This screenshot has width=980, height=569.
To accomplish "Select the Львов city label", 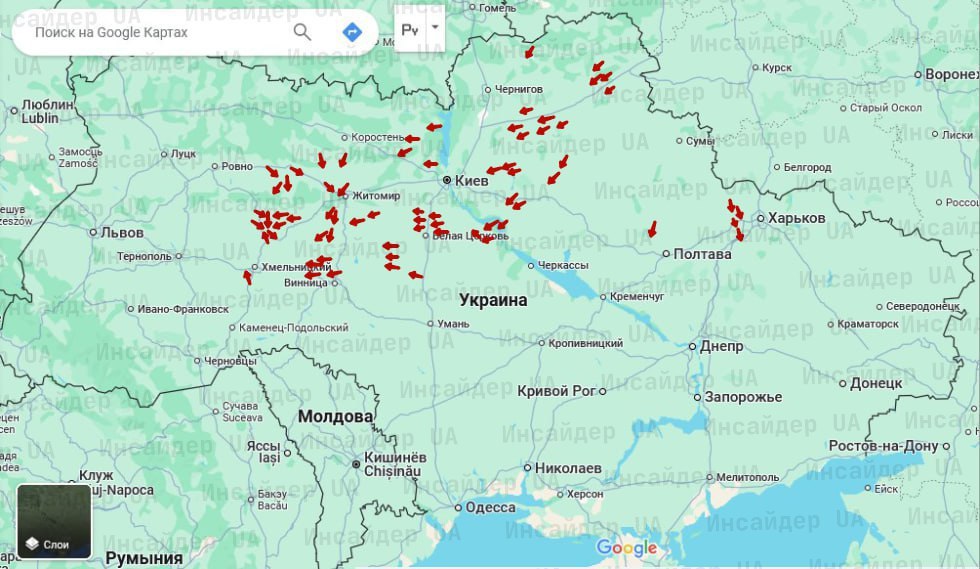I will pyautogui.click(x=122, y=232).
